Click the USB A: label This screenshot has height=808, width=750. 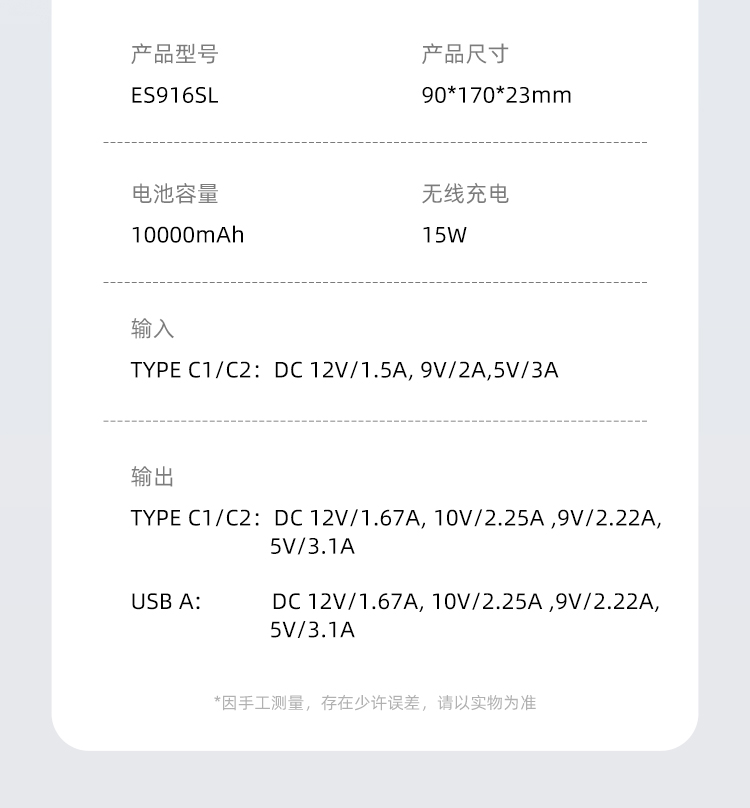pyautogui.click(x=166, y=602)
